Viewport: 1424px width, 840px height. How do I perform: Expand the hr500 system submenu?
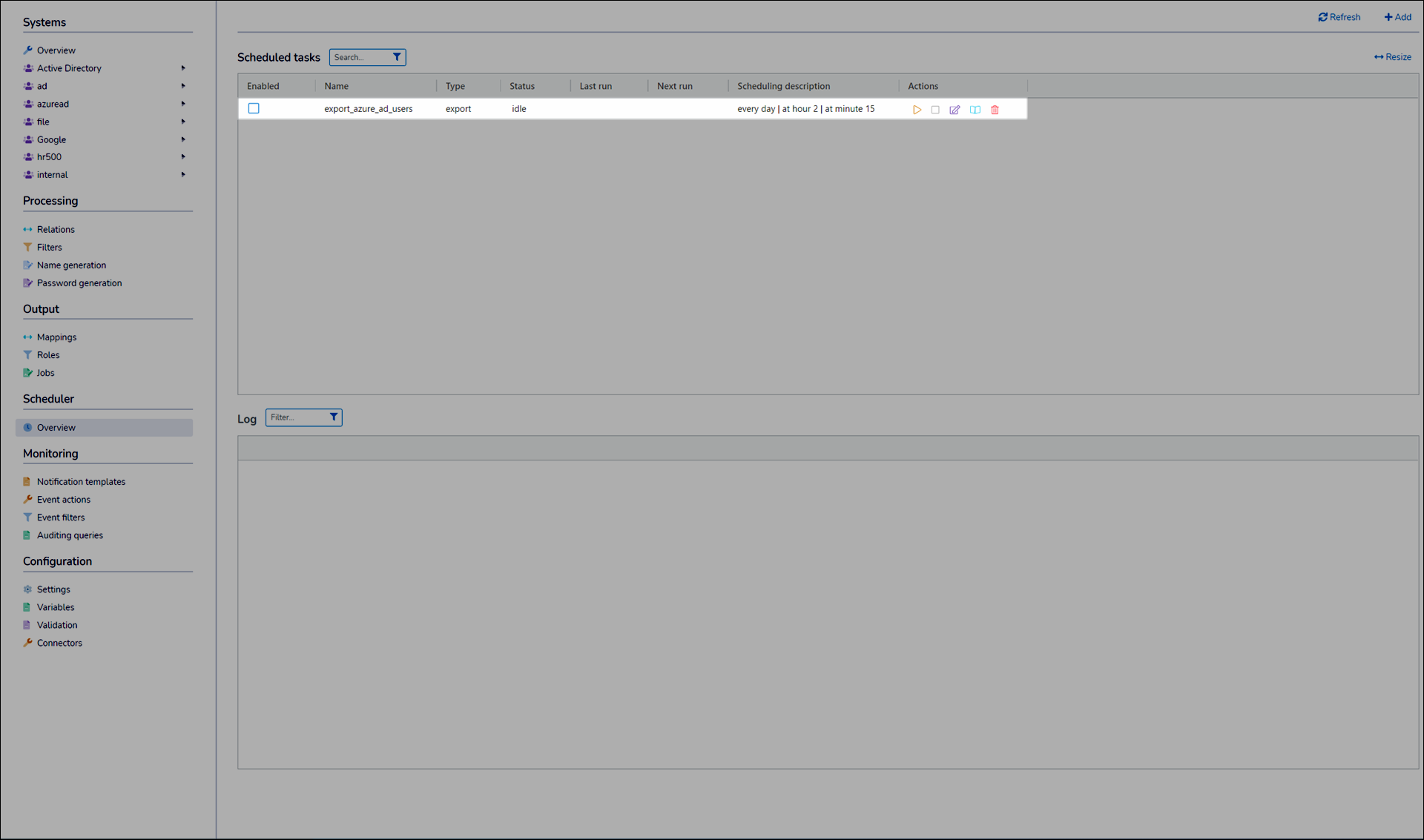pyautogui.click(x=183, y=157)
